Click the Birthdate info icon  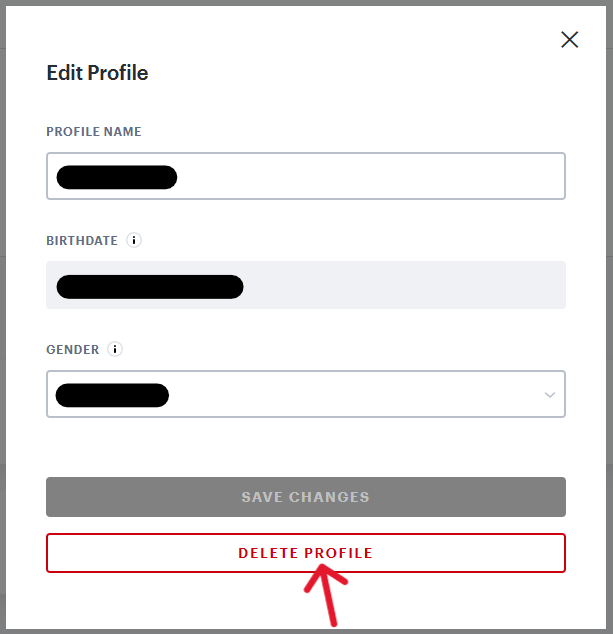tap(134, 241)
